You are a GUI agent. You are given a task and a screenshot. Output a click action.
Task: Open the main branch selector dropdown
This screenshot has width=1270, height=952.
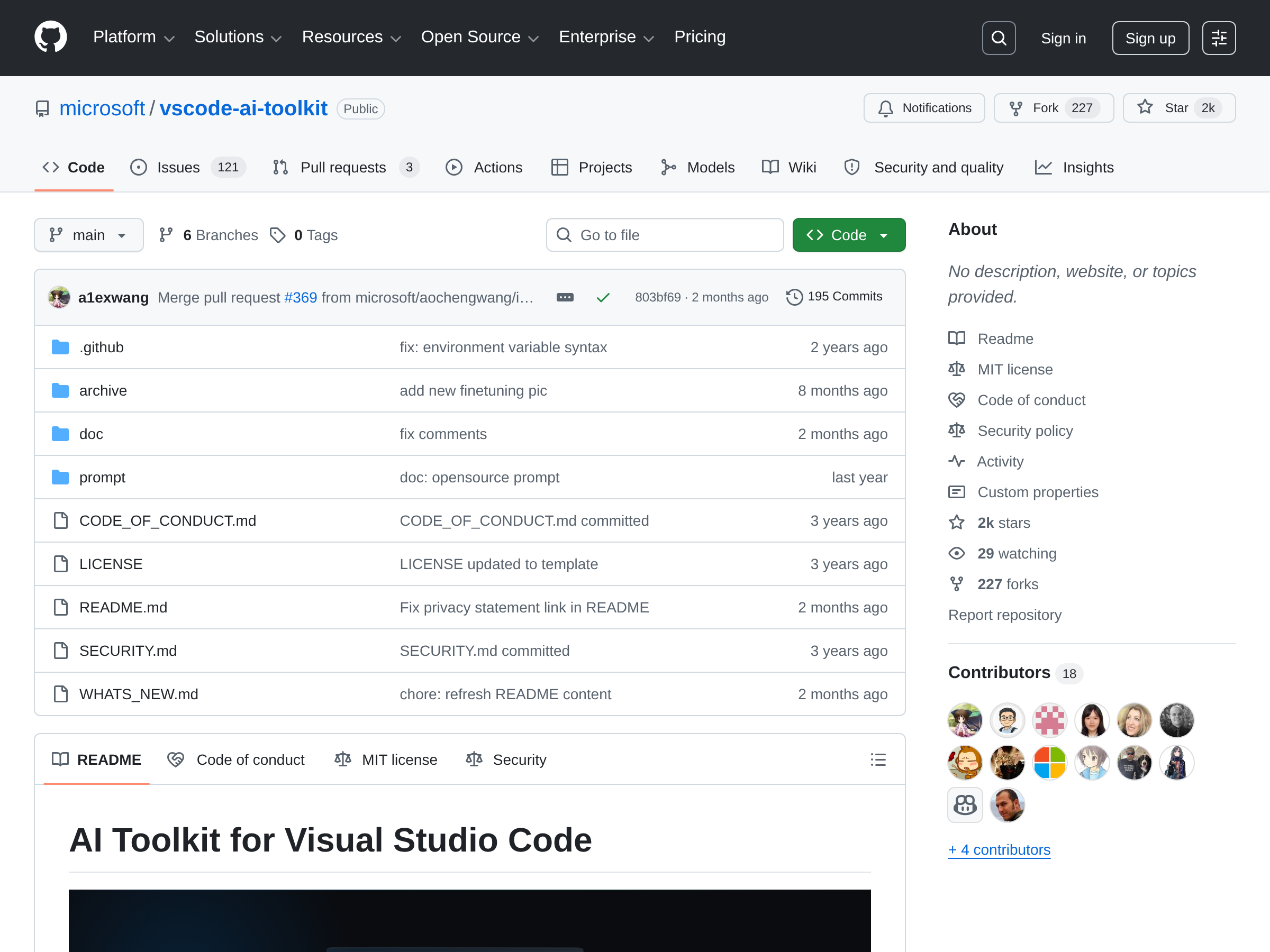(88, 235)
